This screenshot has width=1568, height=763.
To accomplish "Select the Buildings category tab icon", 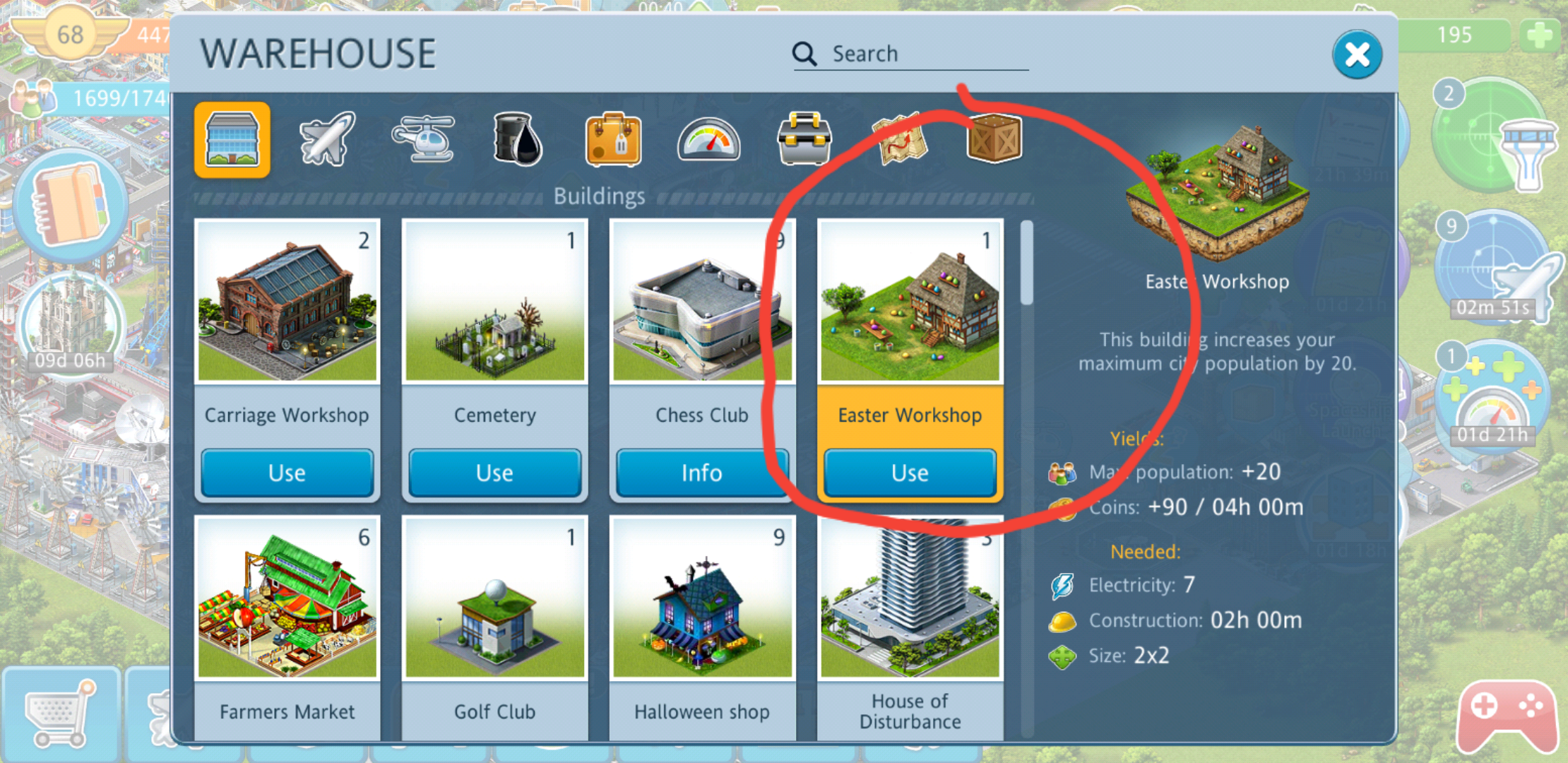I will (232, 139).
